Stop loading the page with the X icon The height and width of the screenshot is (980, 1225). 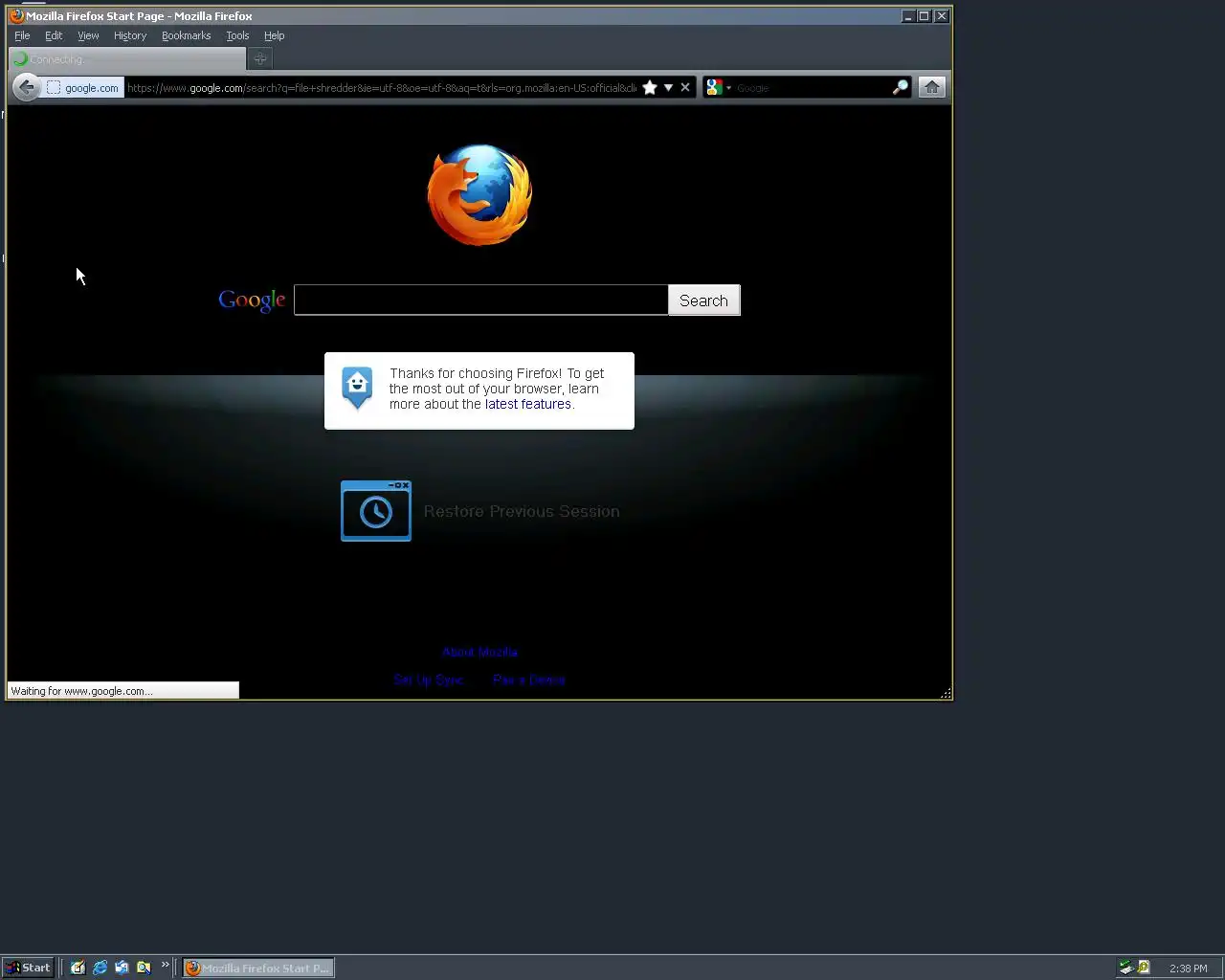click(x=685, y=87)
